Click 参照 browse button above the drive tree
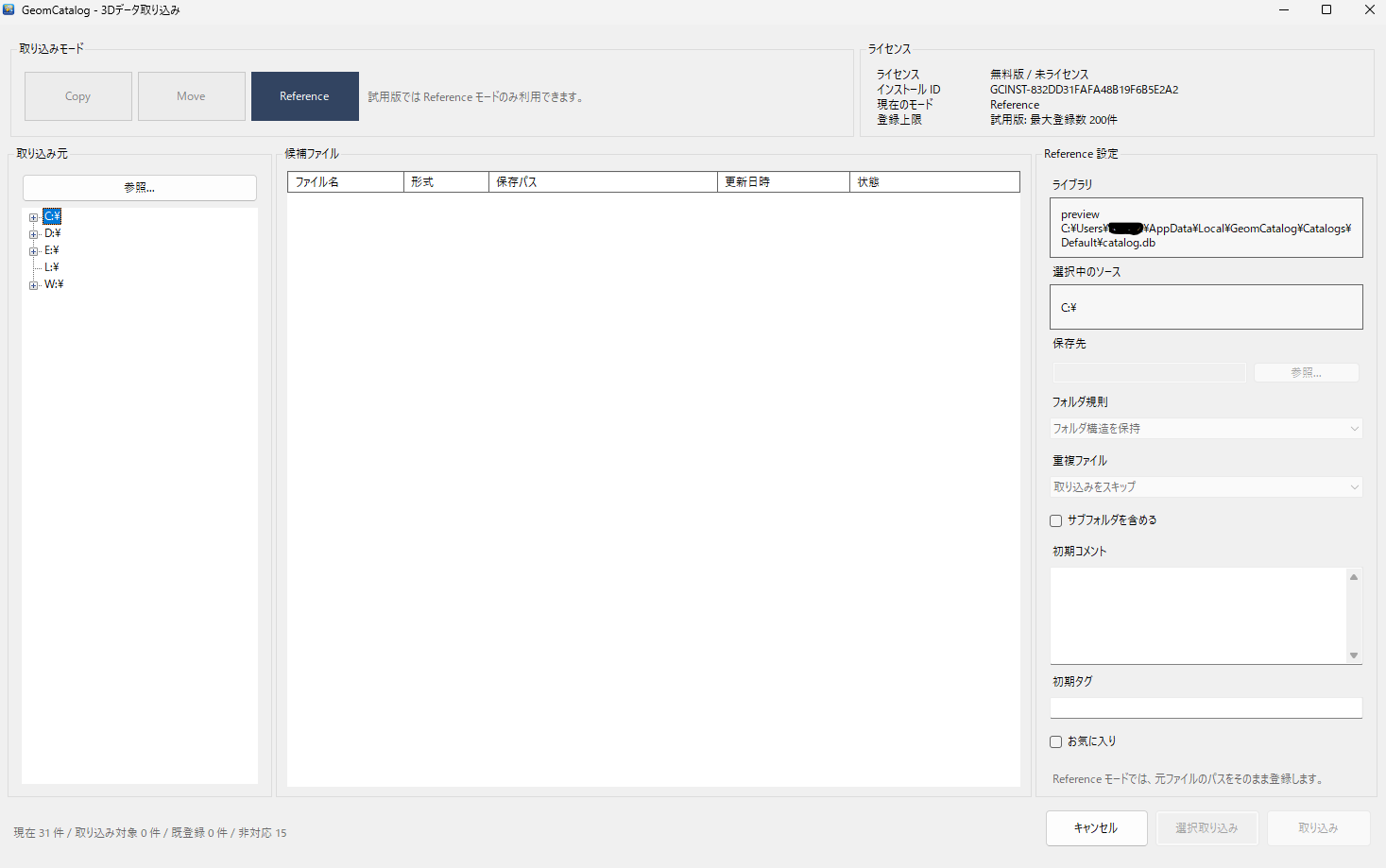 coord(139,187)
